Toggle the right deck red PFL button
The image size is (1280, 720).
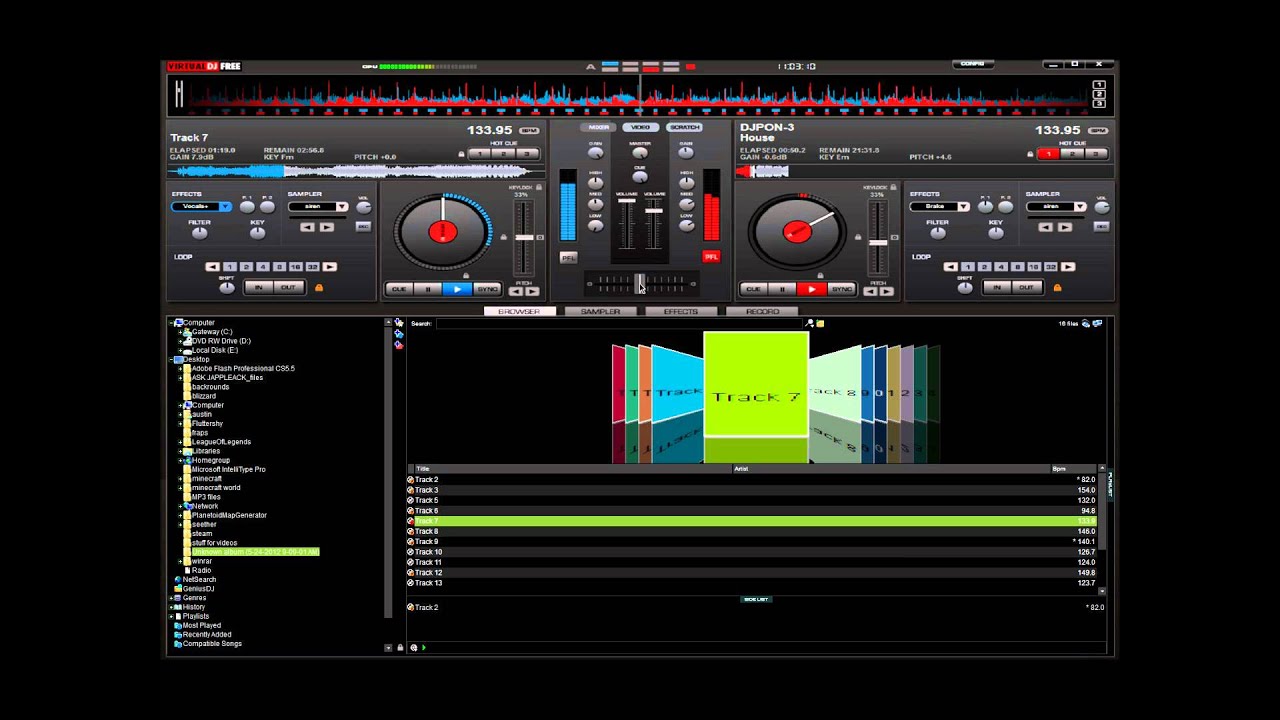[711, 257]
